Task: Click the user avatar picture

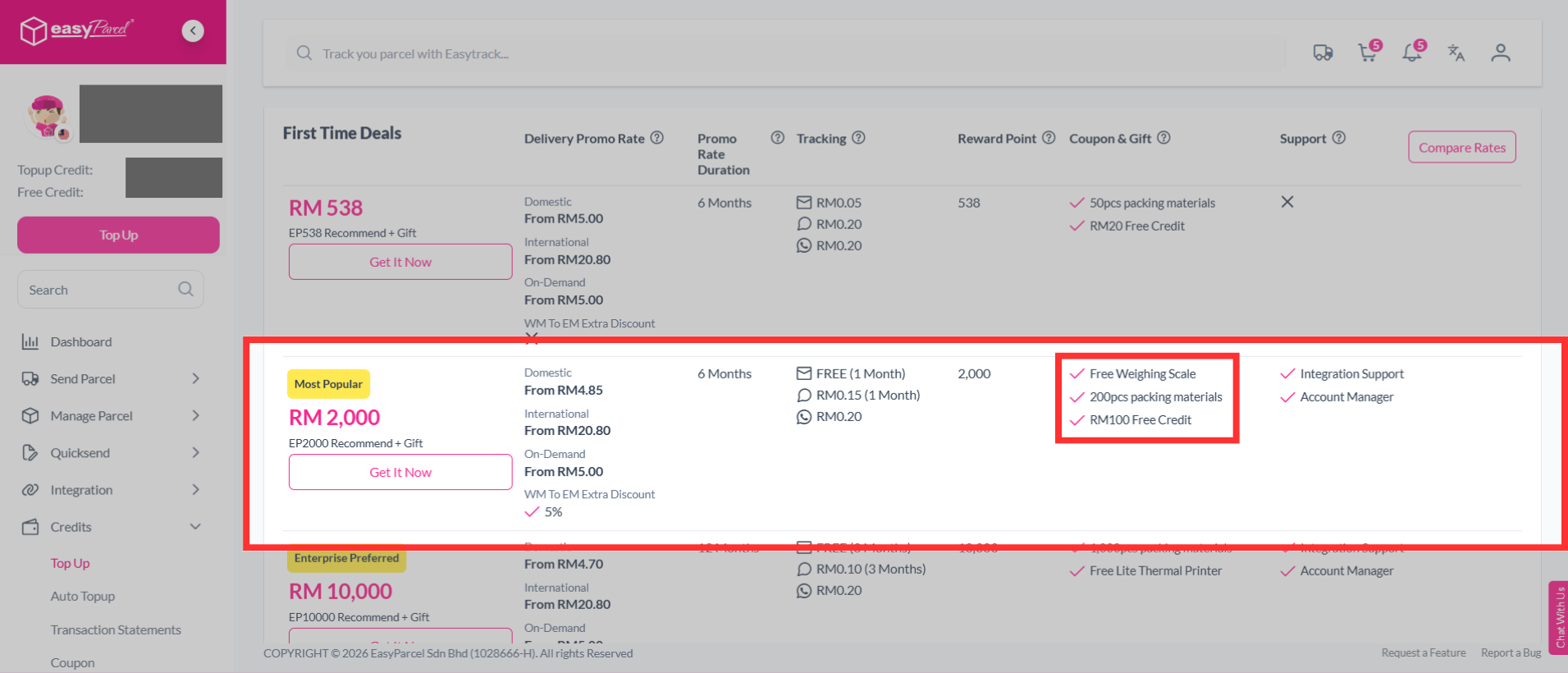Action: (48, 117)
